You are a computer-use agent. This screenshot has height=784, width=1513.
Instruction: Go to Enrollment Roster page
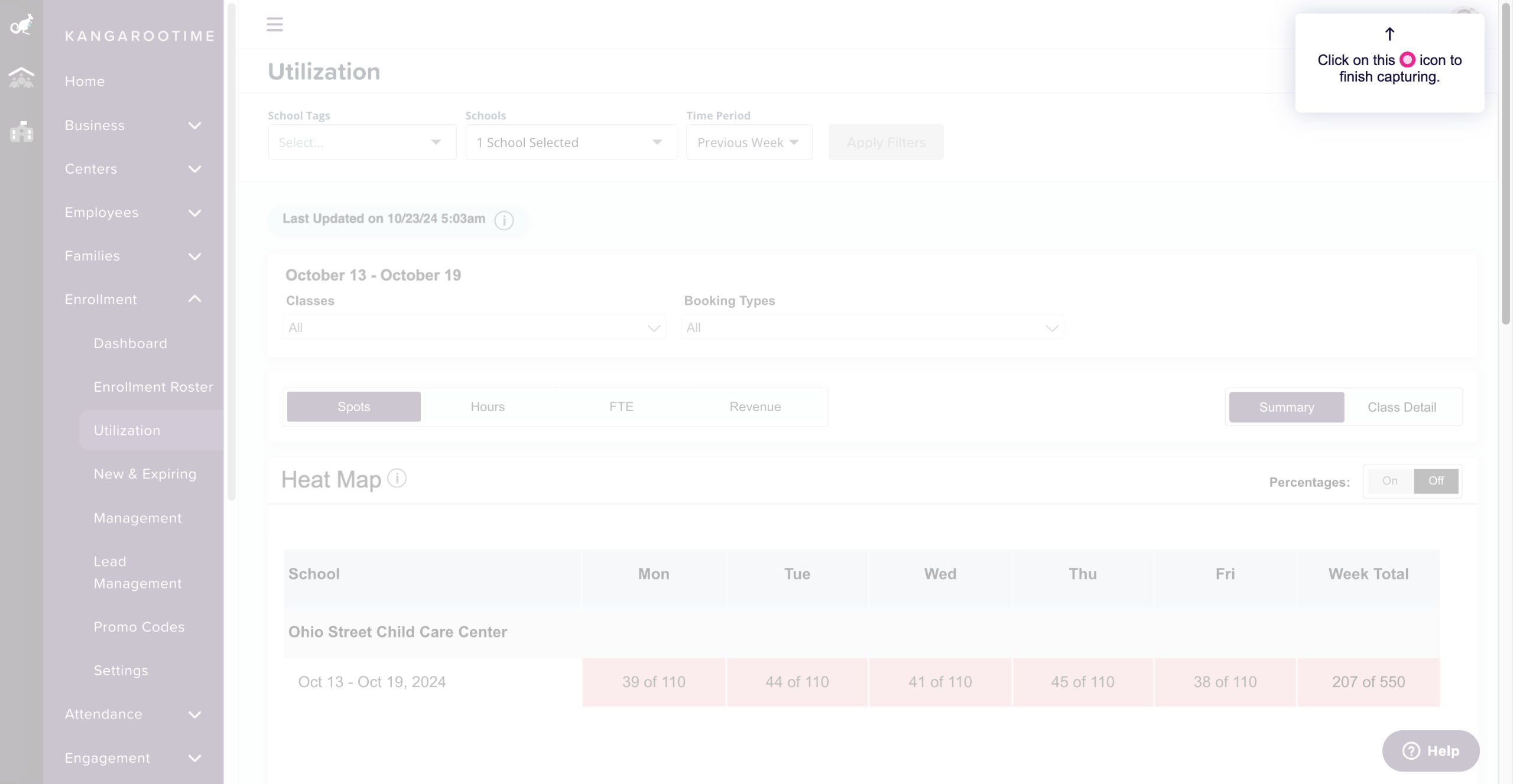(x=153, y=387)
